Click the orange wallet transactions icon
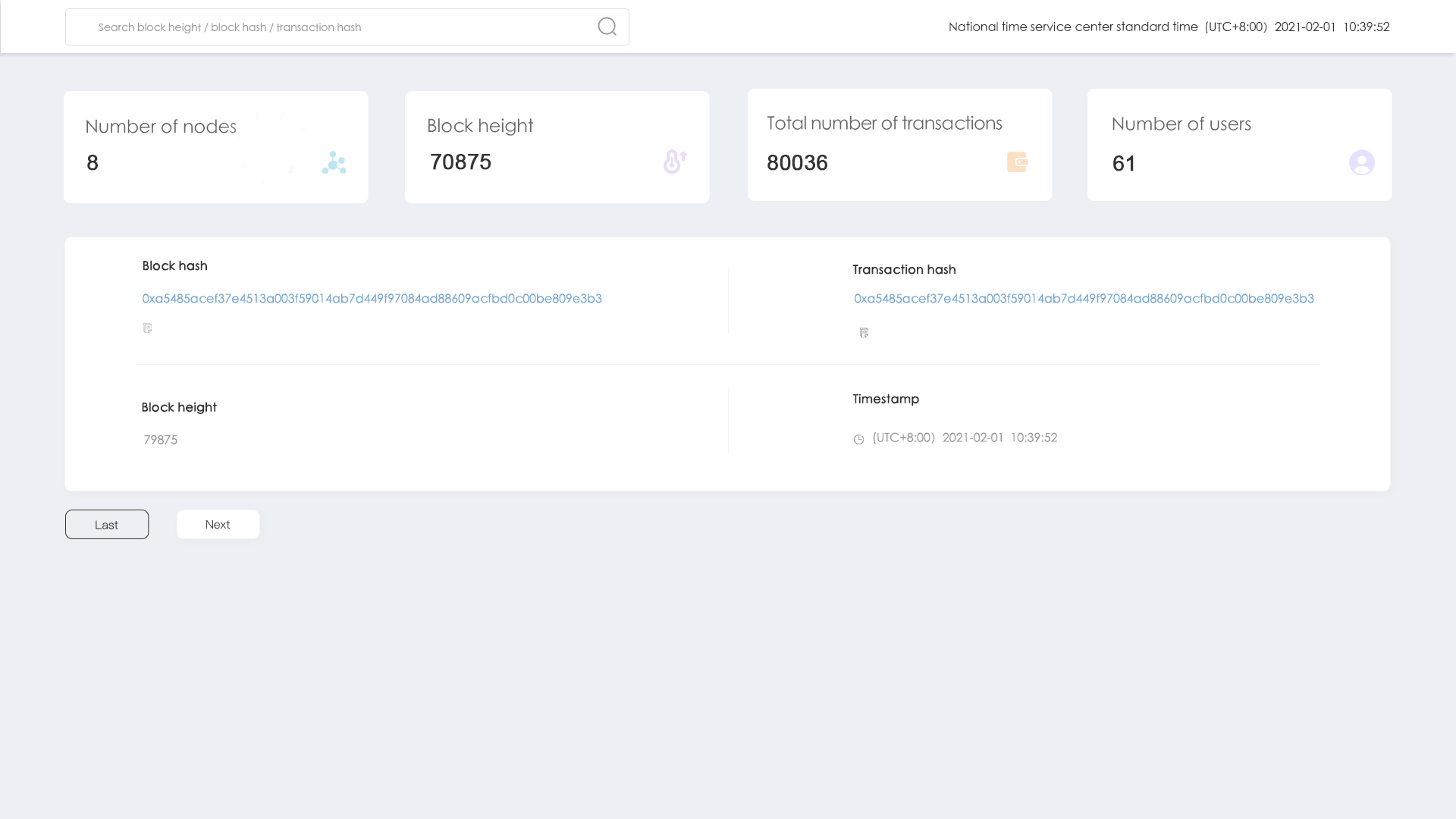Viewport: 1456px width, 819px height. point(1017,162)
